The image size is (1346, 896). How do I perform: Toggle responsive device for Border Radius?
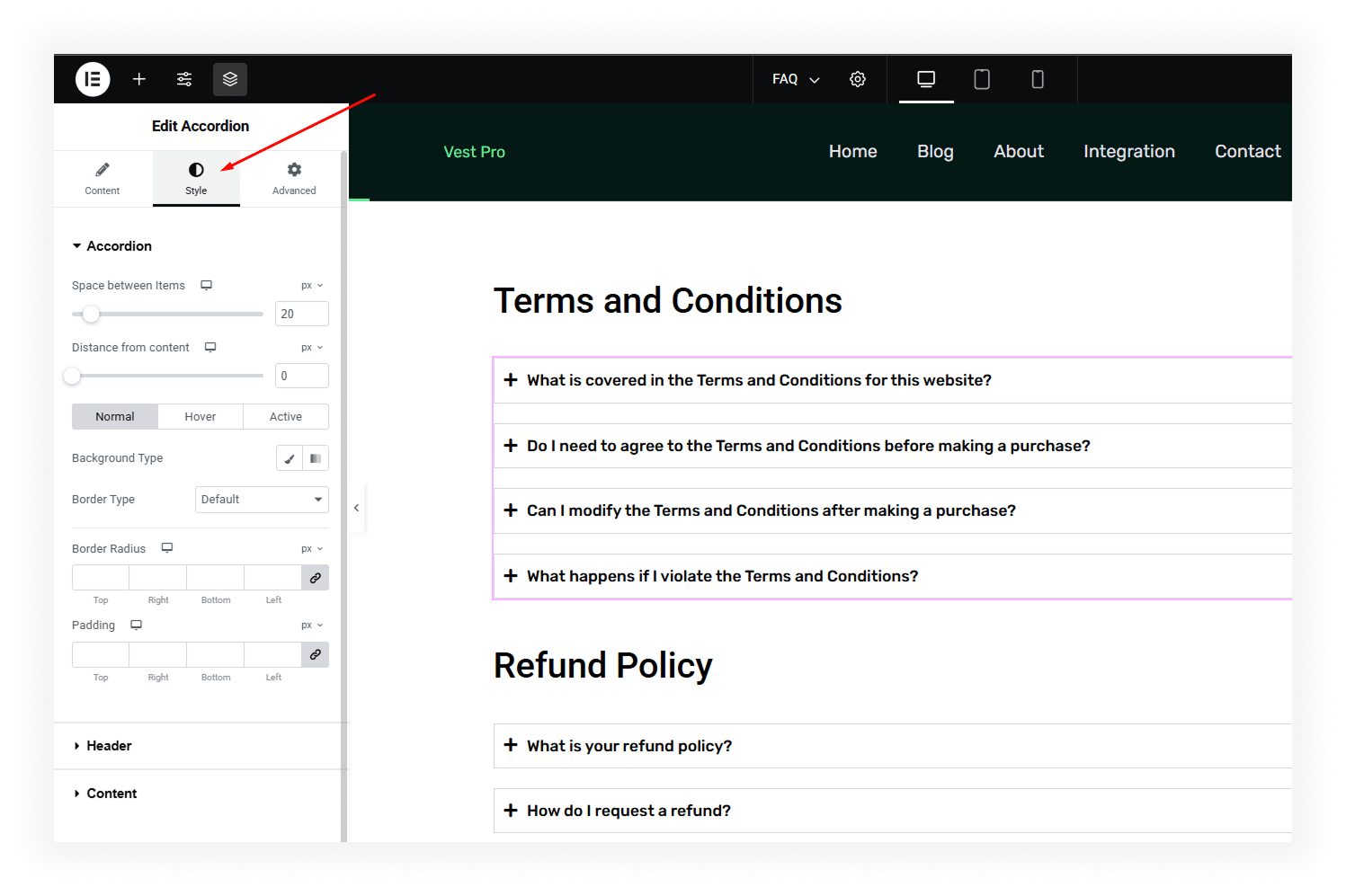167,548
